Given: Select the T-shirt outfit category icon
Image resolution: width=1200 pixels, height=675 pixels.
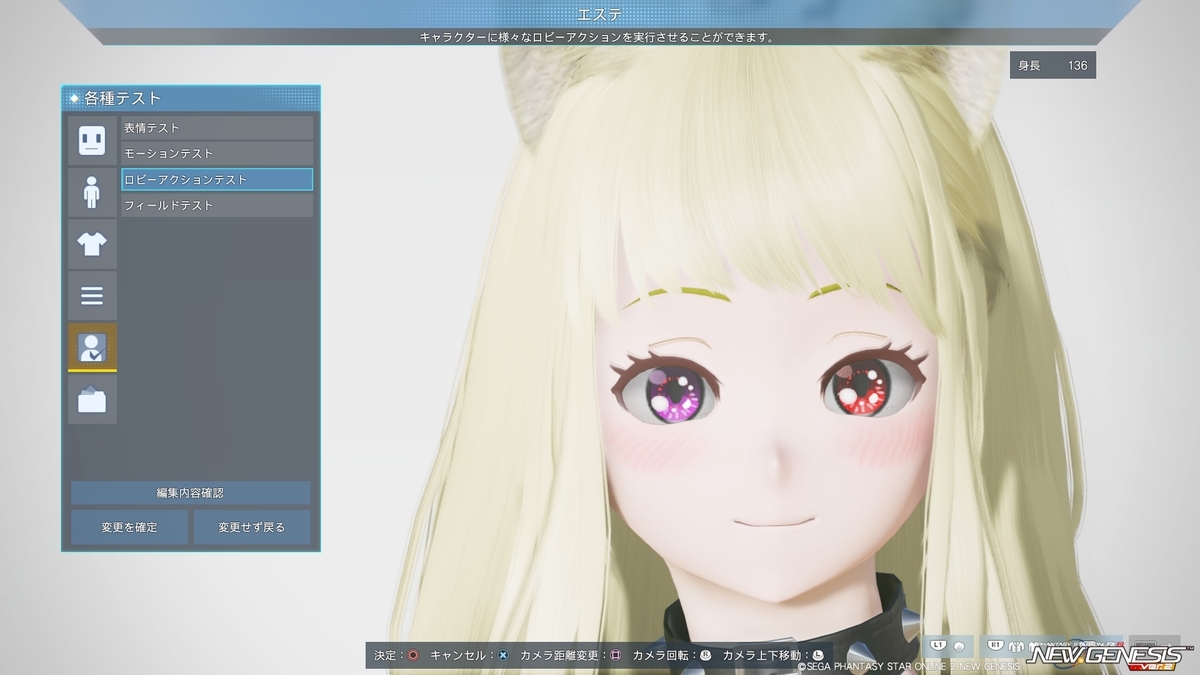Looking at the screenshot, I should coord(92,244).
